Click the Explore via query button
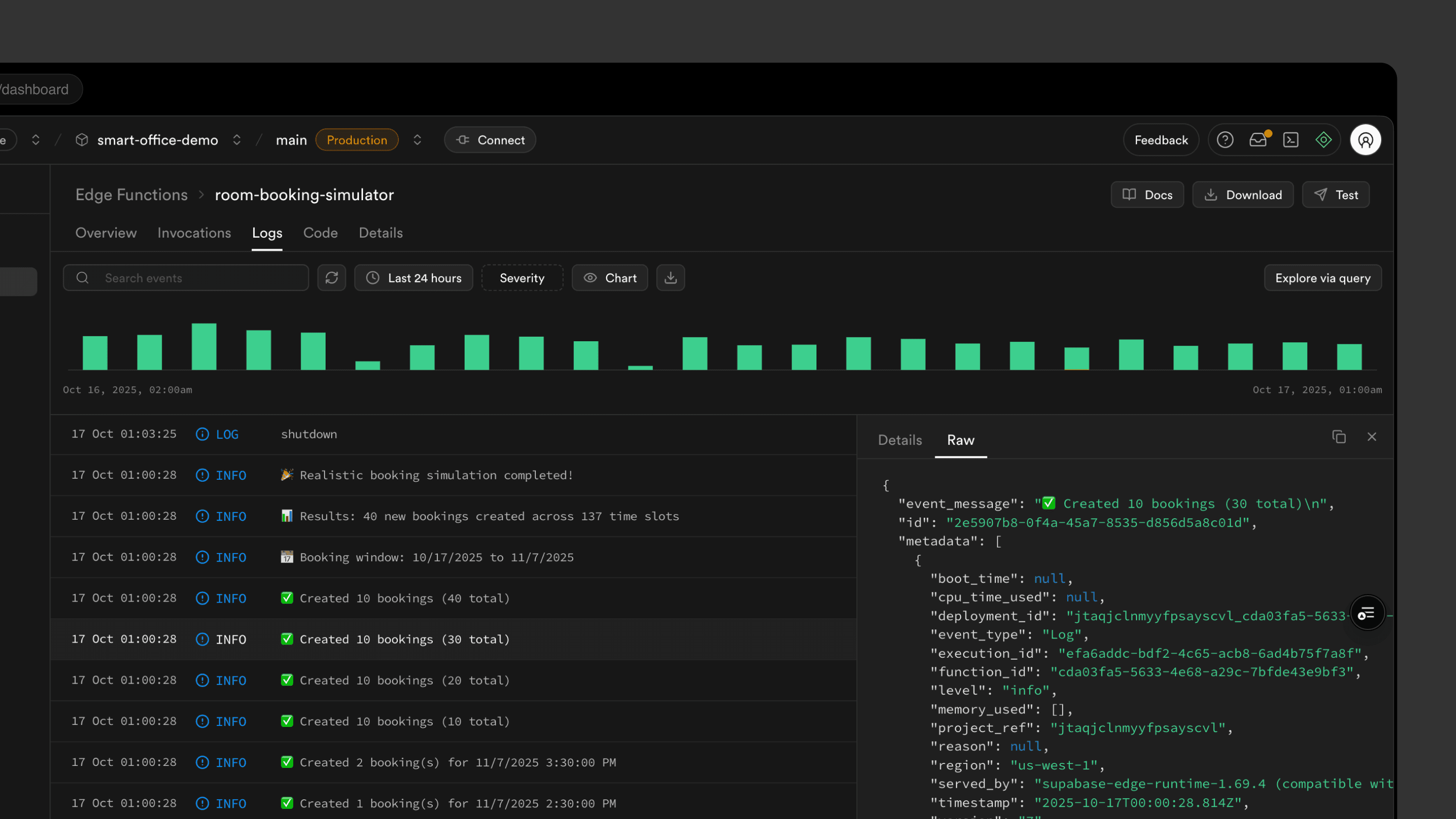The height and width of the screenshot is (819, 1456). tap(1323, 278)
